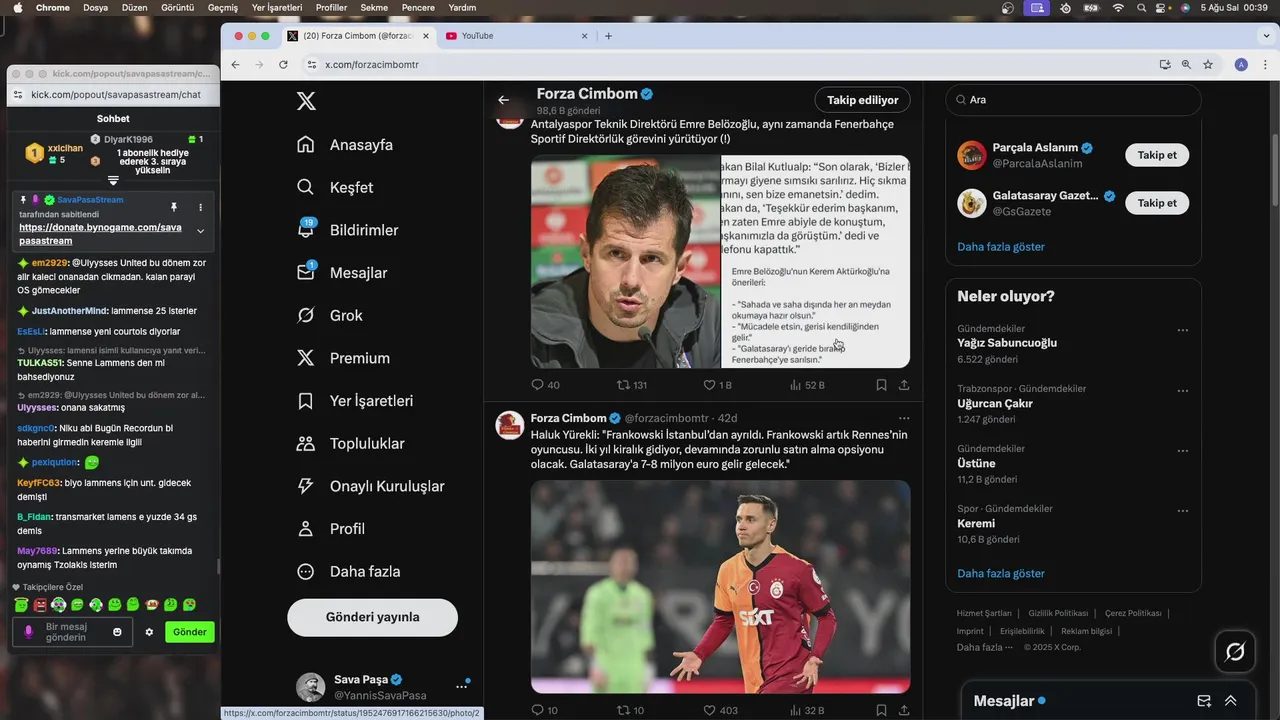The image size is (1280, 720).
Task: Like the Emre Belözoğlu post
Action: coord(717,385)
